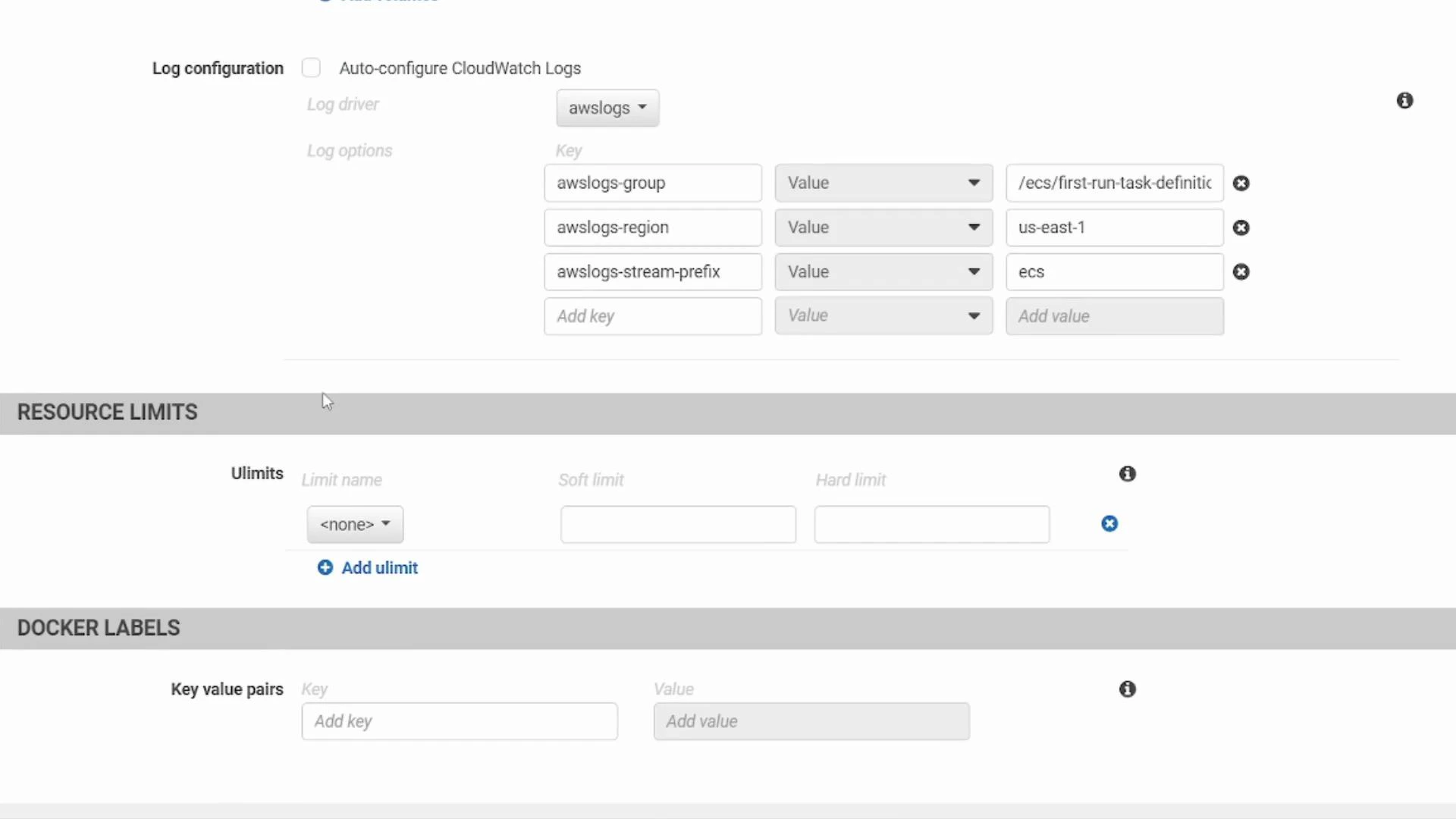Click the Value dropdown for awslogs-stream-prefix
The width and height of the screenshot is (1456, 819).
point(883,271)
